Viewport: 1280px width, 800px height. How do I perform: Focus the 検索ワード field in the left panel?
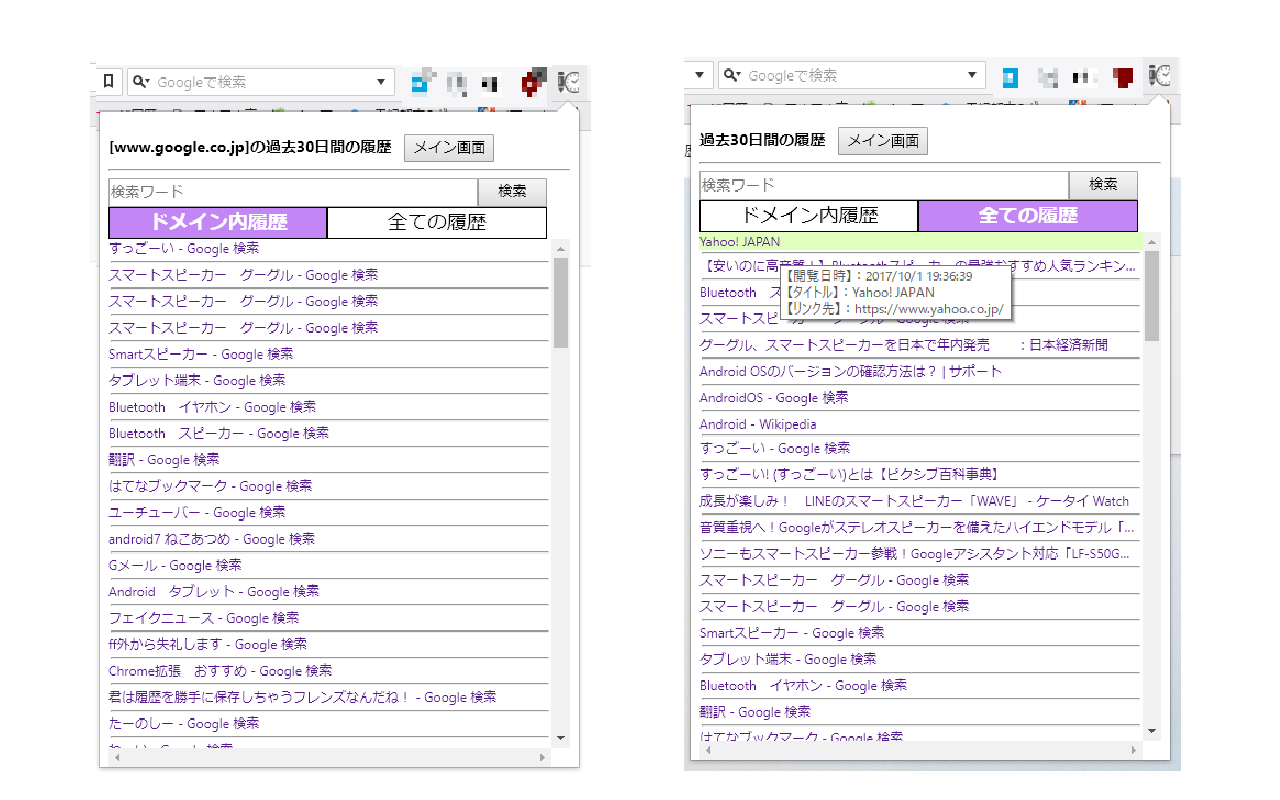[293, 191]
